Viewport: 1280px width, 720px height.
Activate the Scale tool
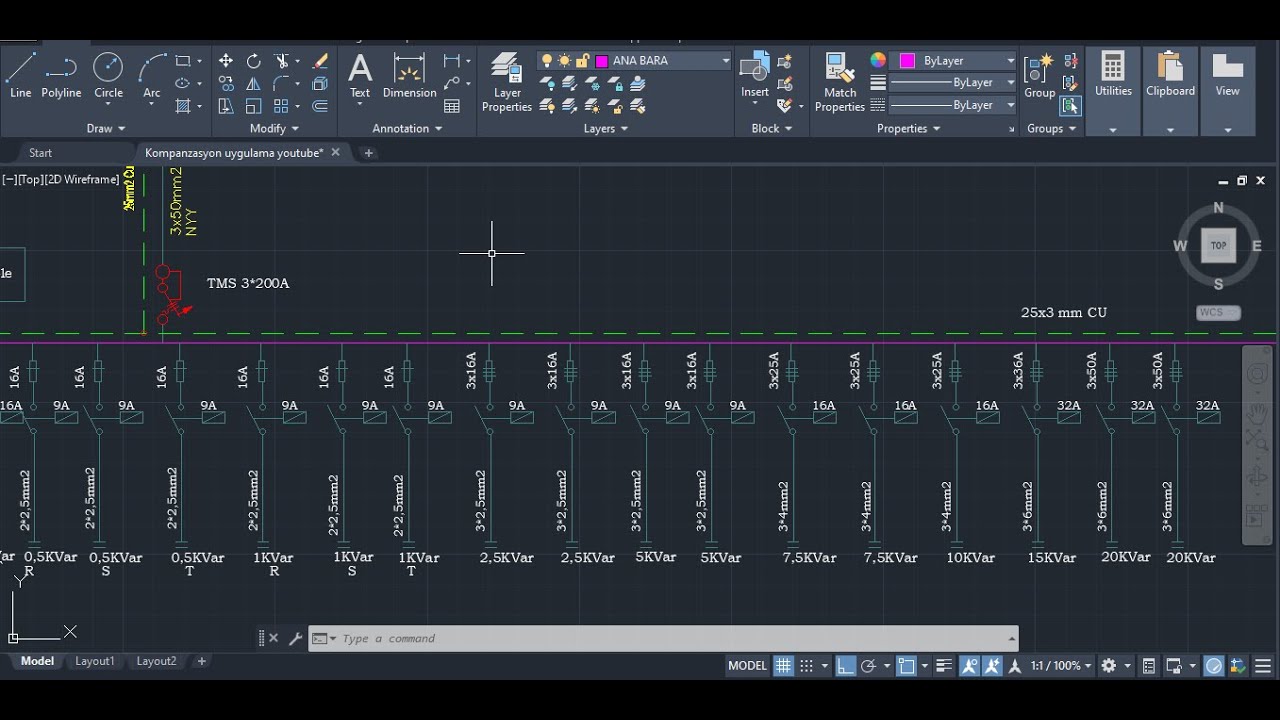[x=254, y=106]
